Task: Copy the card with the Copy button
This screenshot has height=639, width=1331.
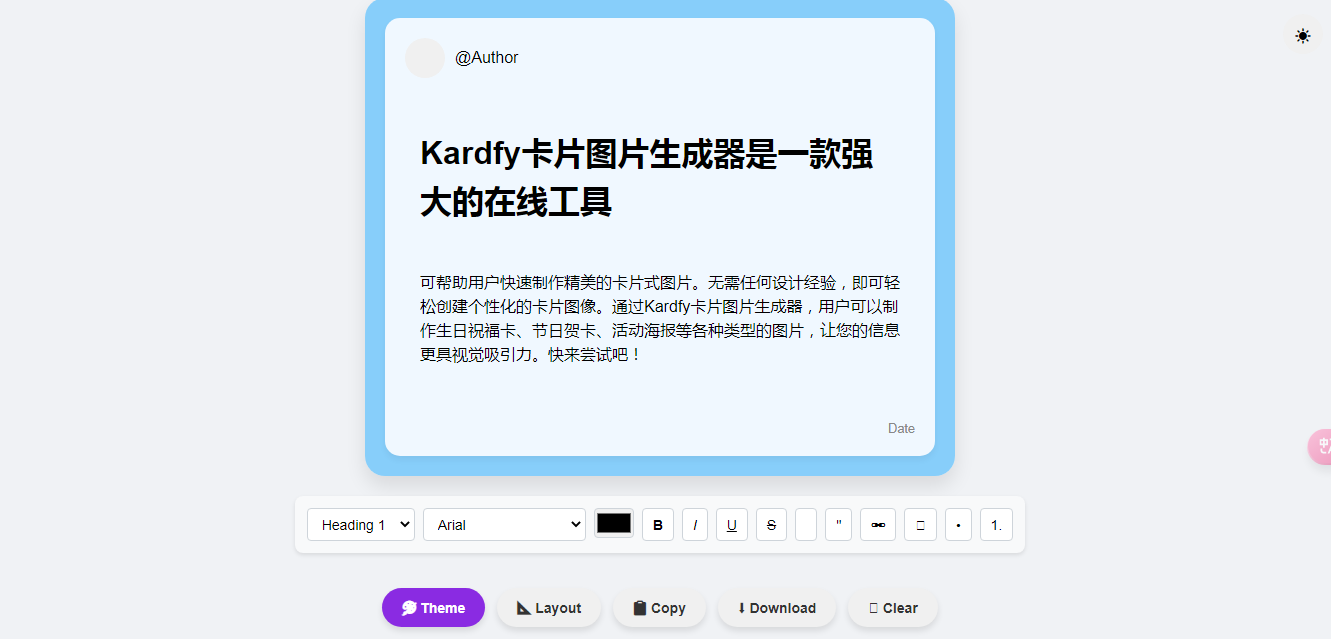Action: pos(659,607)
